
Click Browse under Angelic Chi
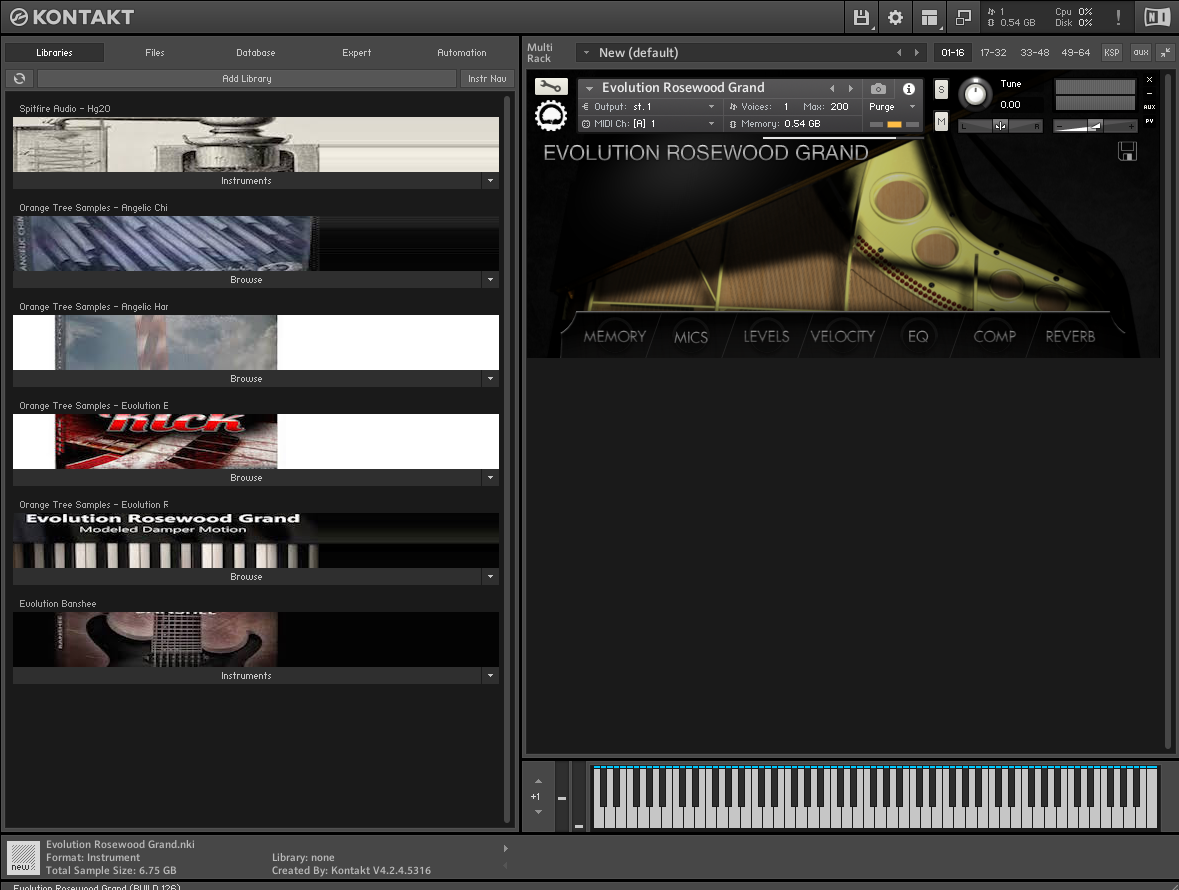247,280
